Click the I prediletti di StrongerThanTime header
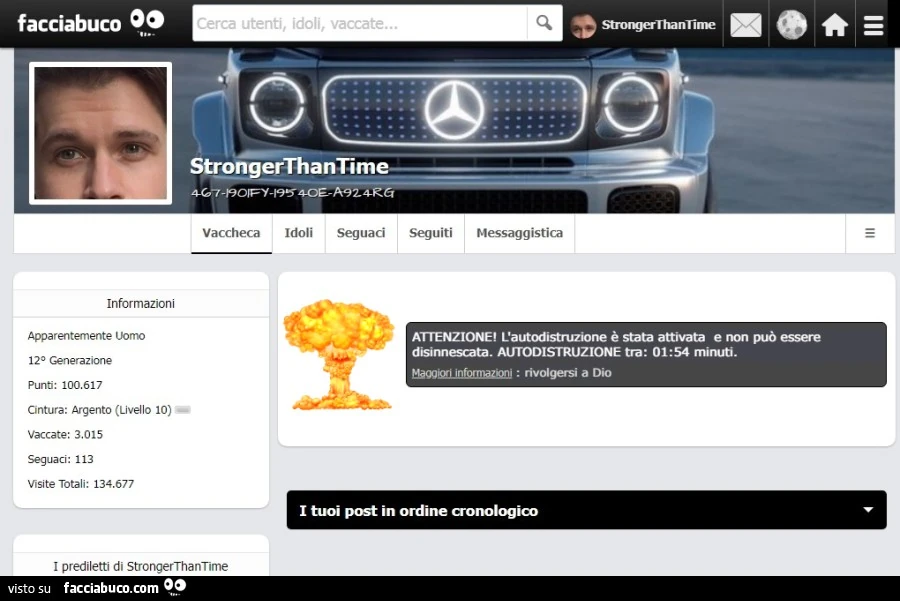Viewport: 900px width, 601px height. 141,566
